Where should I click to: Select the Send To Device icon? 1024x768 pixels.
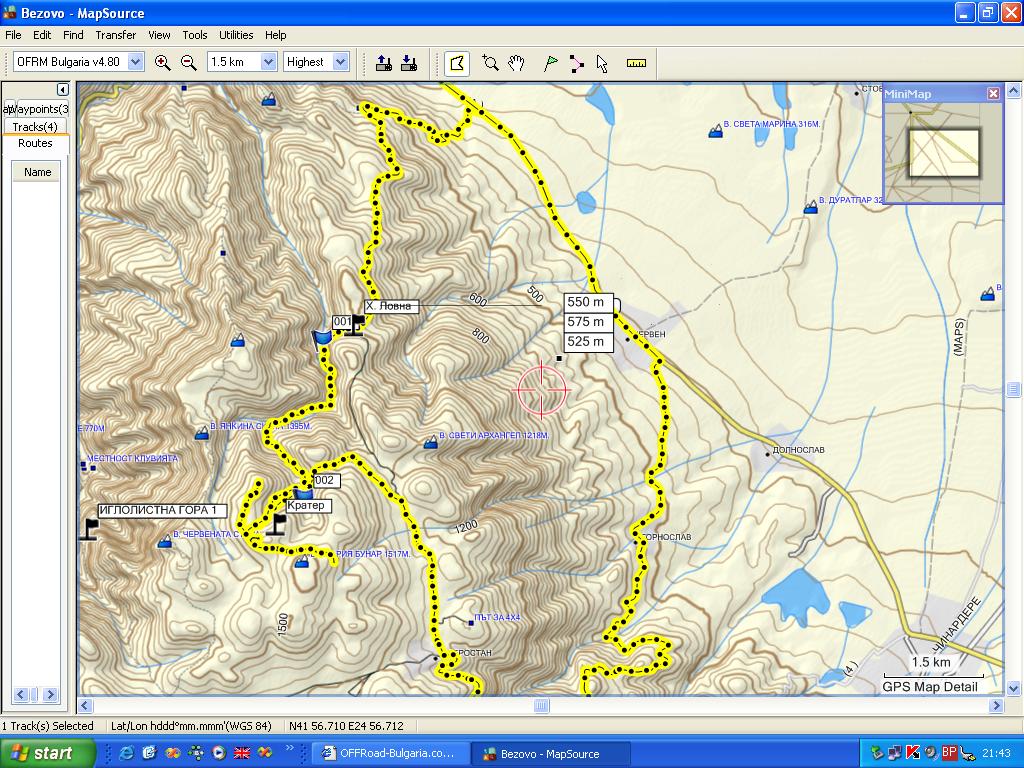point(384,63)
